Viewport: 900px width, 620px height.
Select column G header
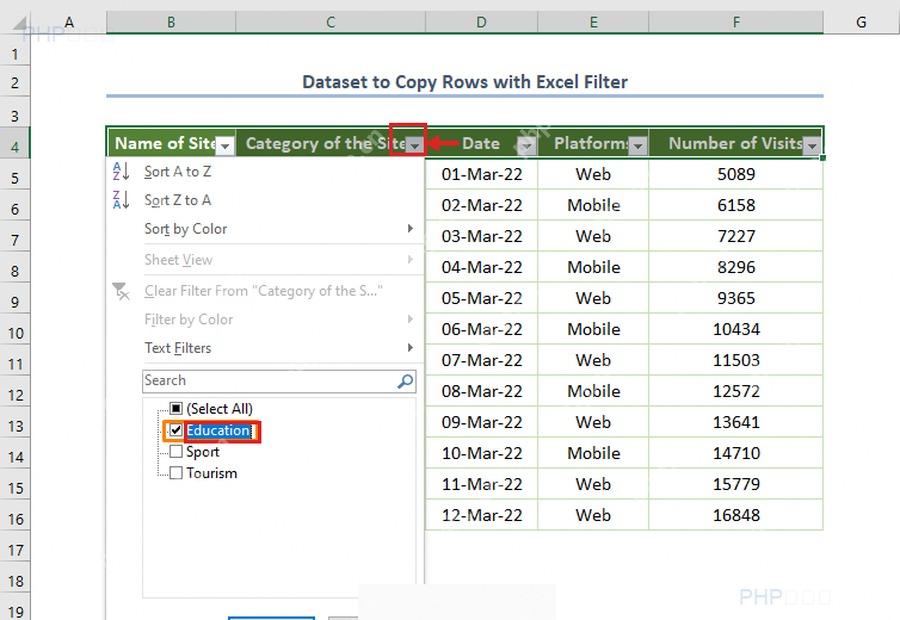click(861, 22)
